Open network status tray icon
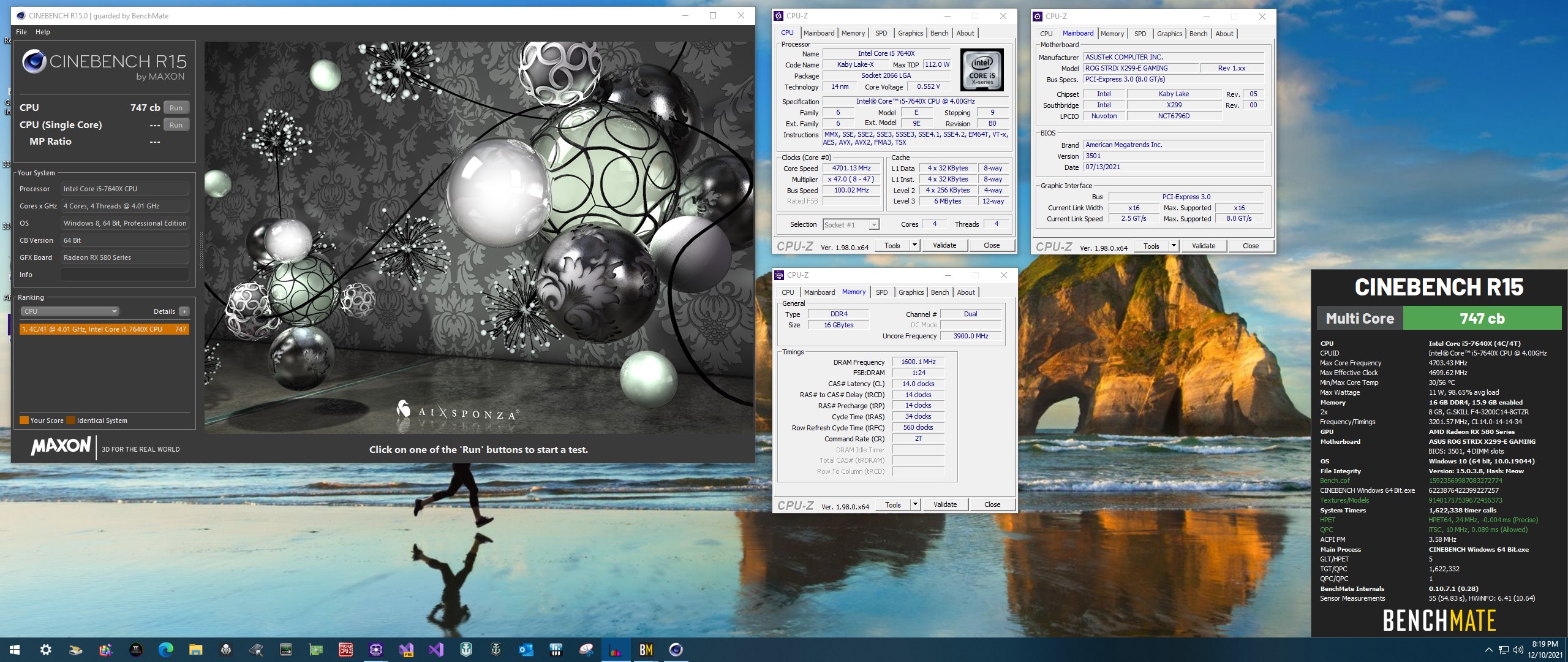The height and width of the screenshot is (662, 1568). tap(1504, 650)
